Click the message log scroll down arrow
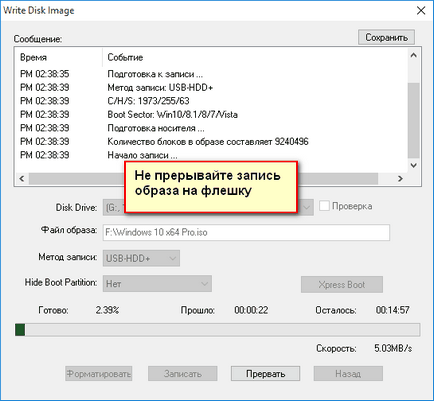 [414, 165]
